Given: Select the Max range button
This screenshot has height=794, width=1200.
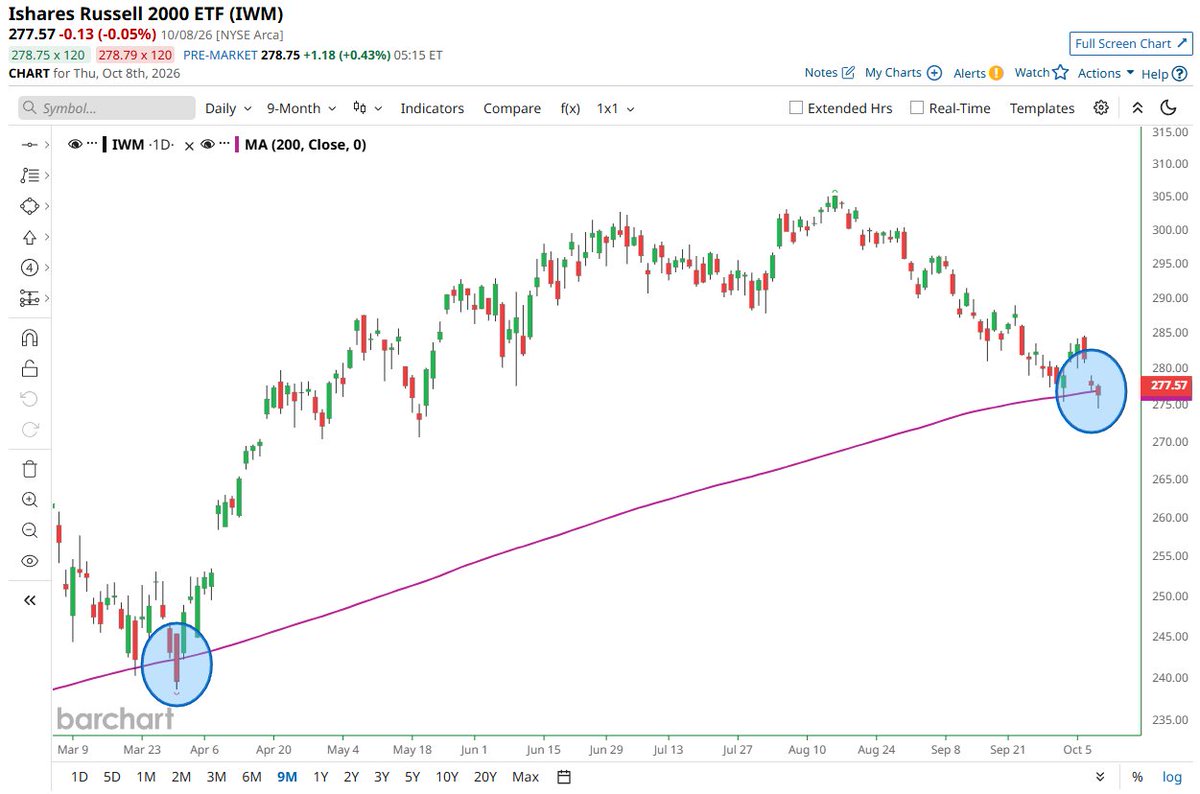Looking at the screenshot, I should 525,777.
